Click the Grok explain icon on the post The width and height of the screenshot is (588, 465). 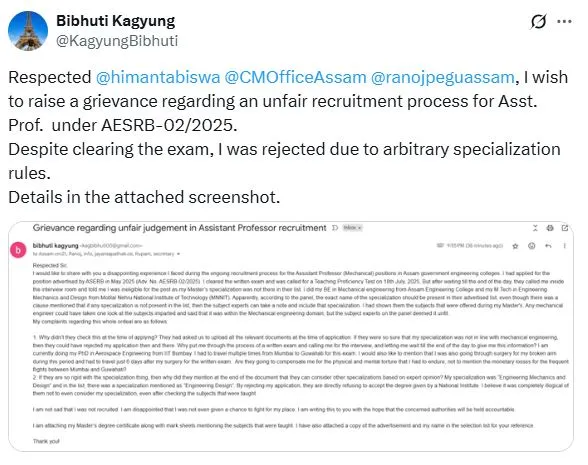538,22
